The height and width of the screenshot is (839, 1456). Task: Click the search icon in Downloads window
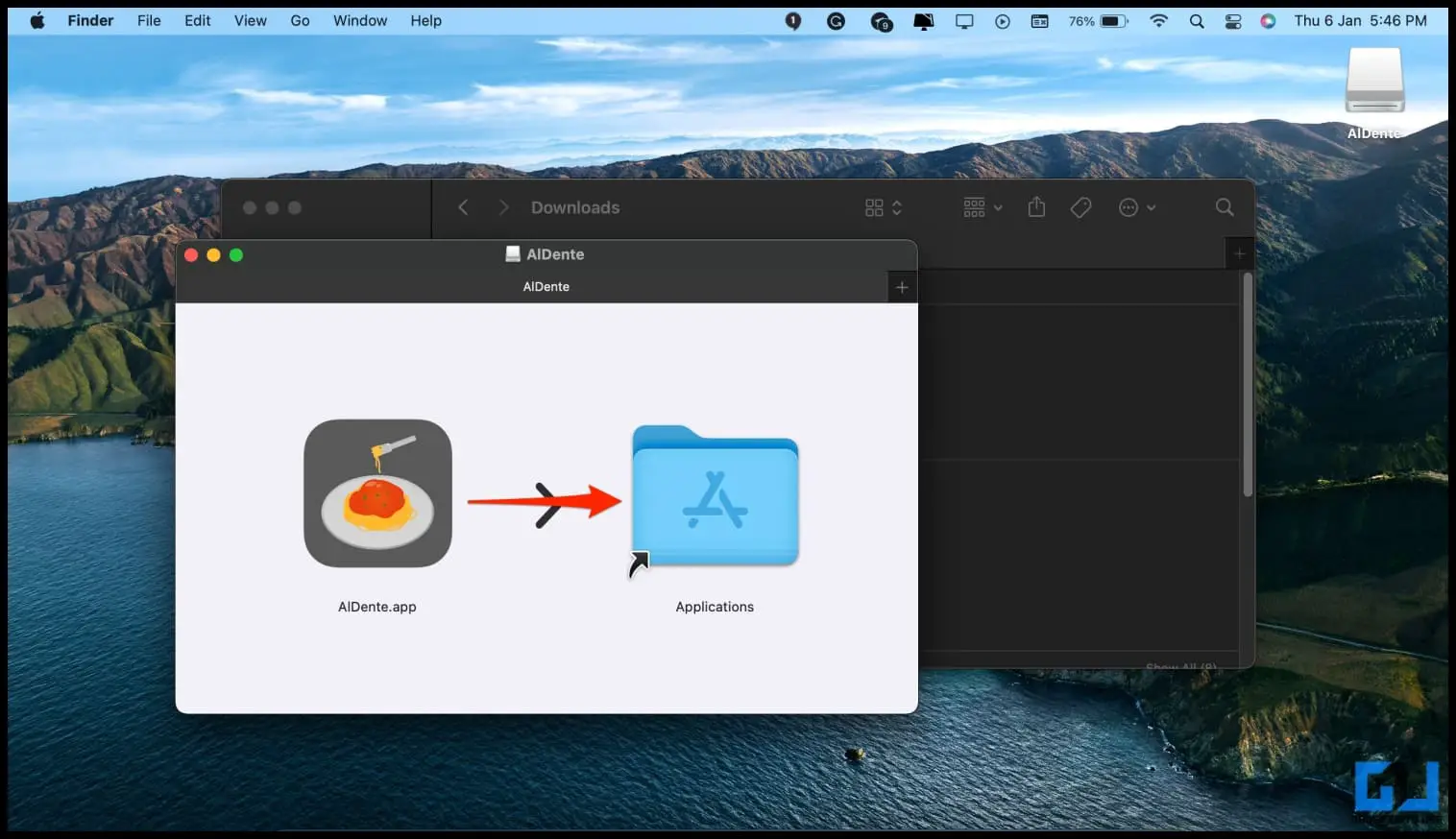[1225, 207]
